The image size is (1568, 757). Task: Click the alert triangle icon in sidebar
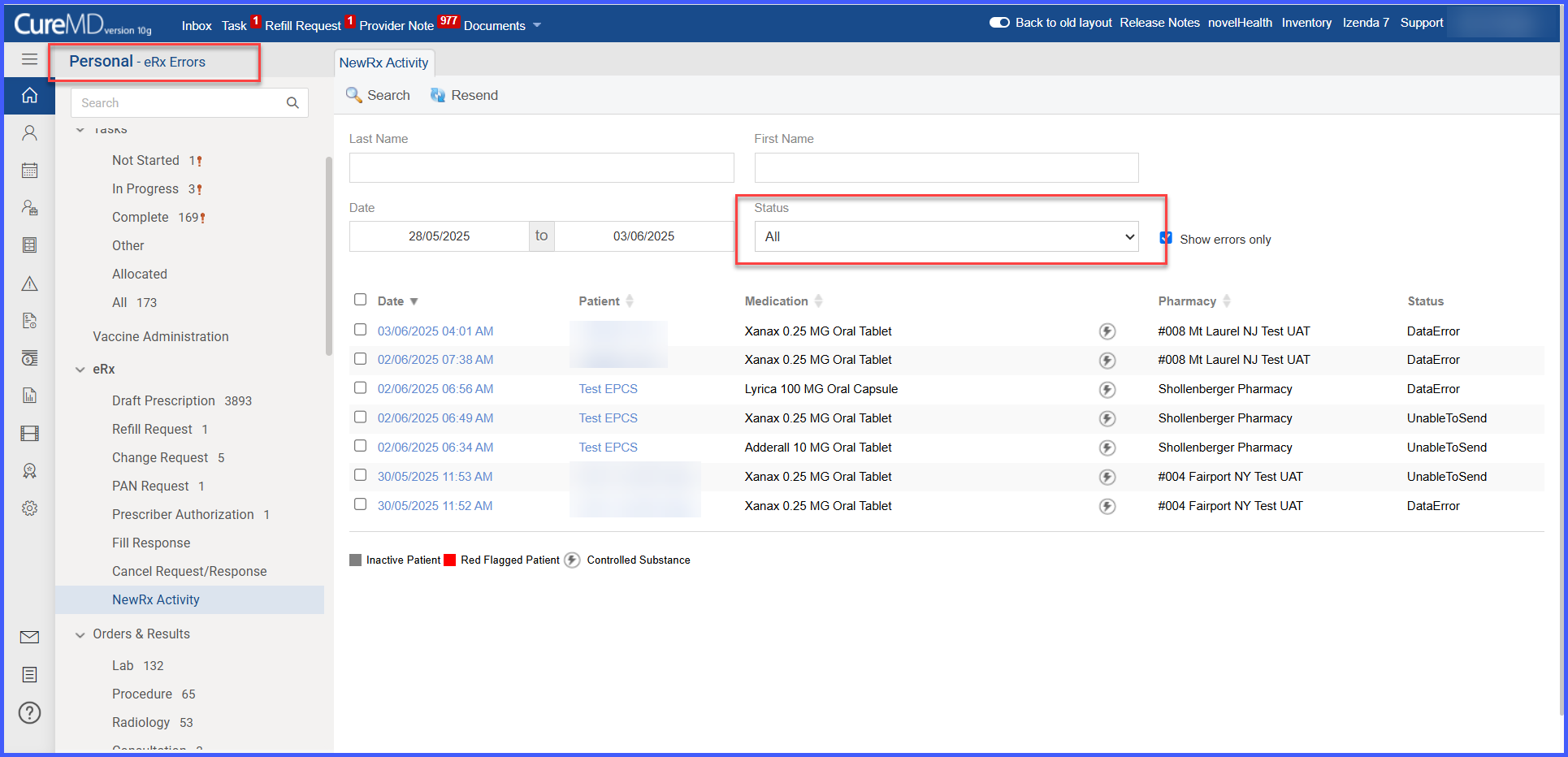tap(29, 283)
